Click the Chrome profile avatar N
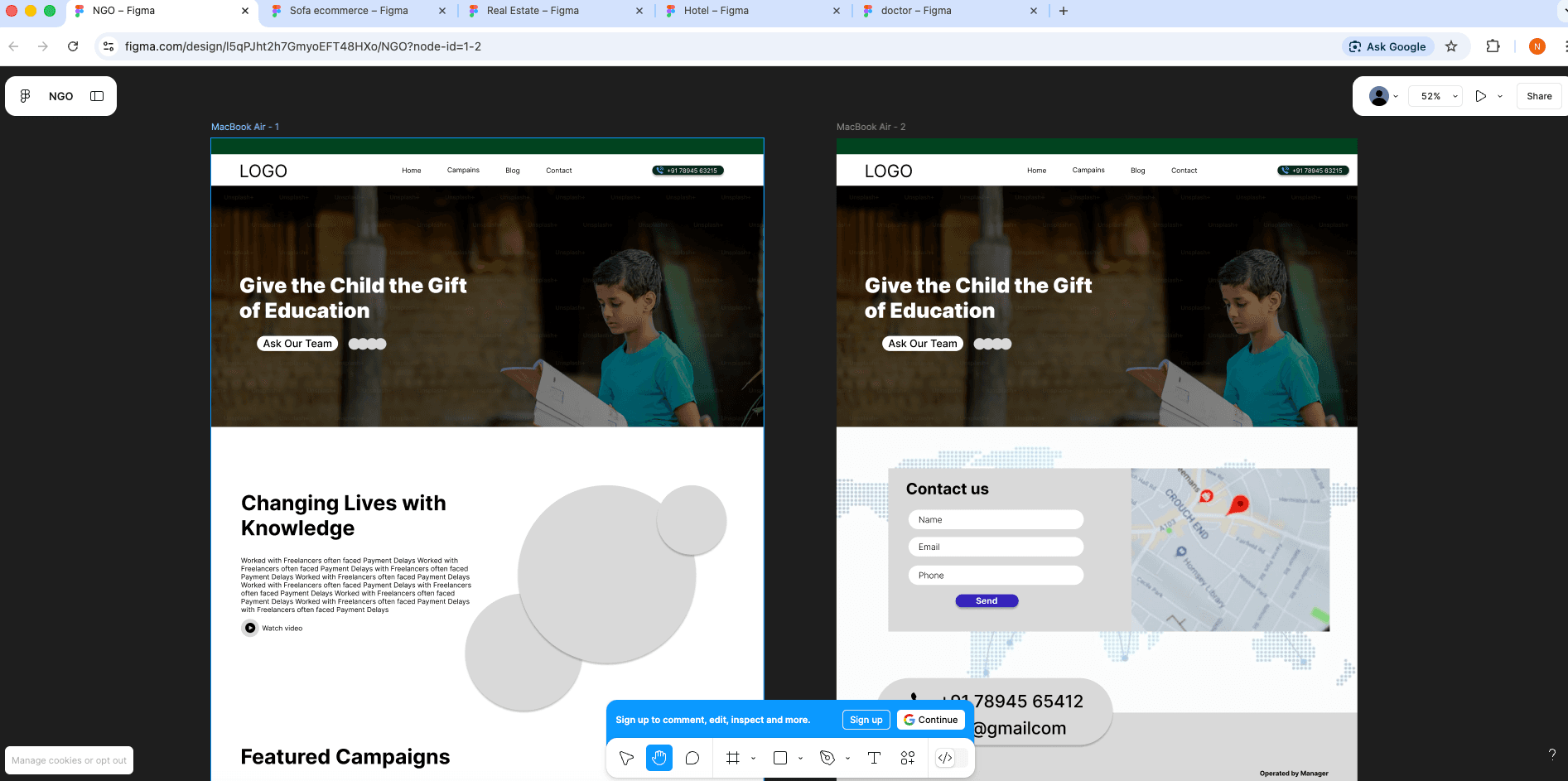1568x781 pixels. click(x=1537, y=46)
